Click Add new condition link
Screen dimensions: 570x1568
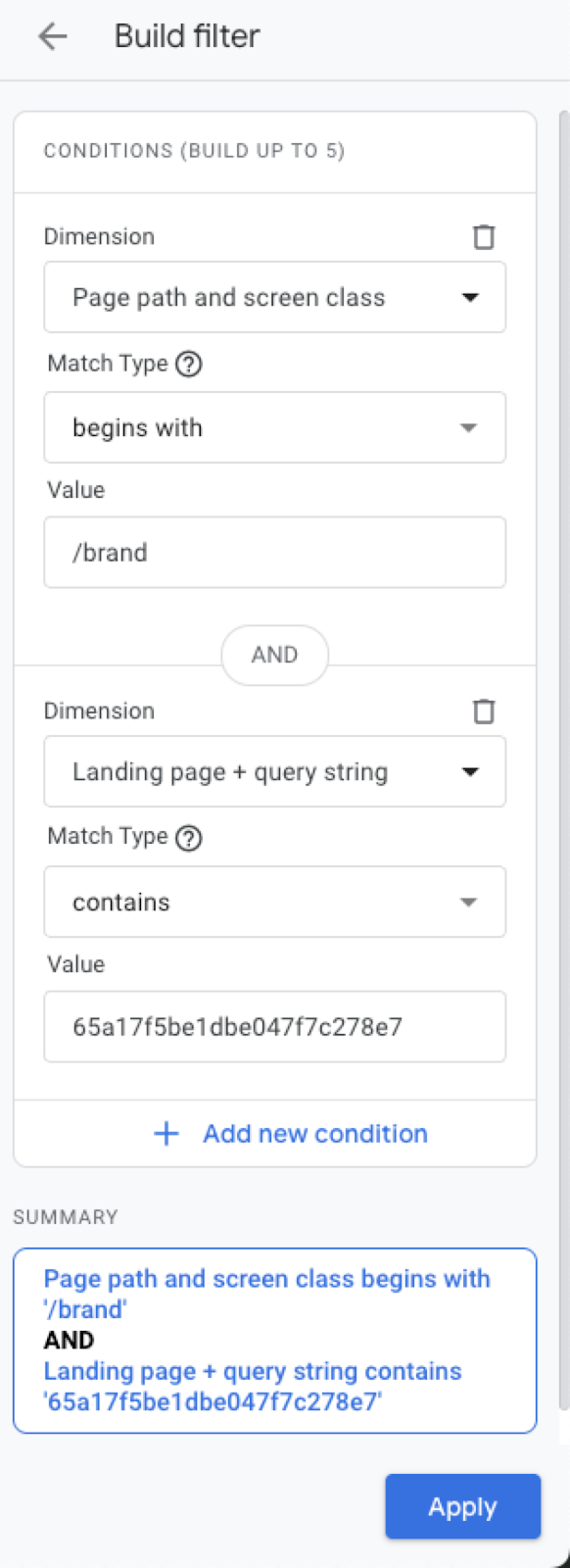(315, 1134)
